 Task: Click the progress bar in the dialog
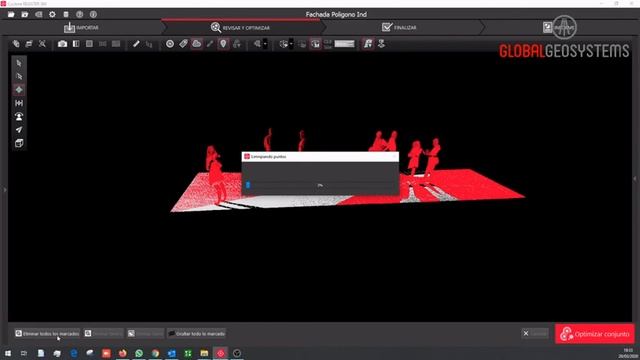(320, 185)
